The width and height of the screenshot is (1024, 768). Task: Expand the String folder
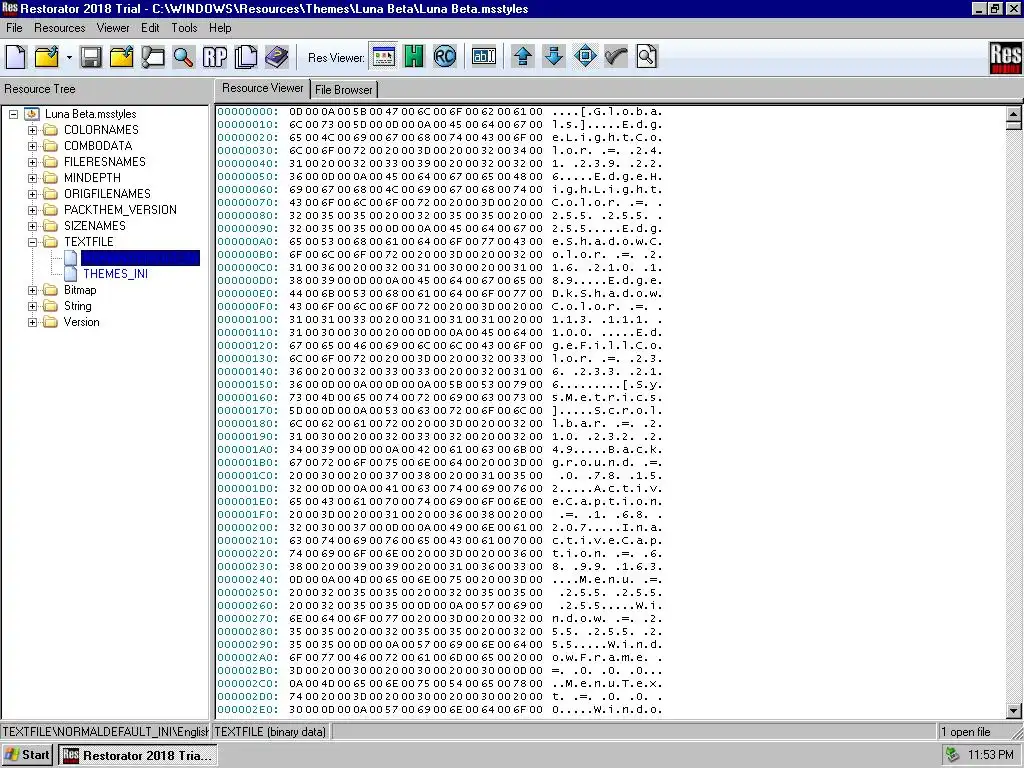tap(32, 306)
